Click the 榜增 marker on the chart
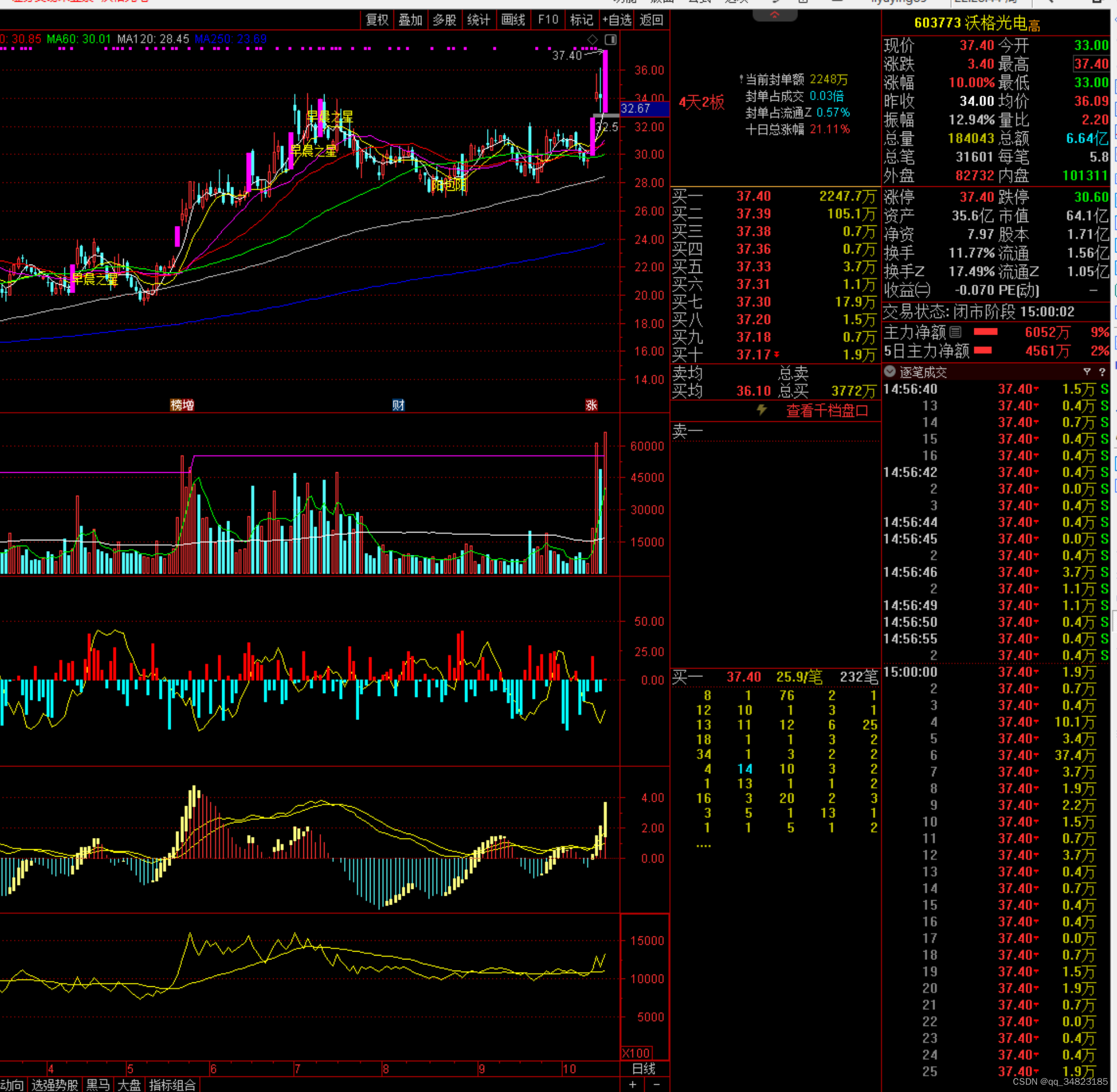The image size is (1117, 1092). click(182, 405)
